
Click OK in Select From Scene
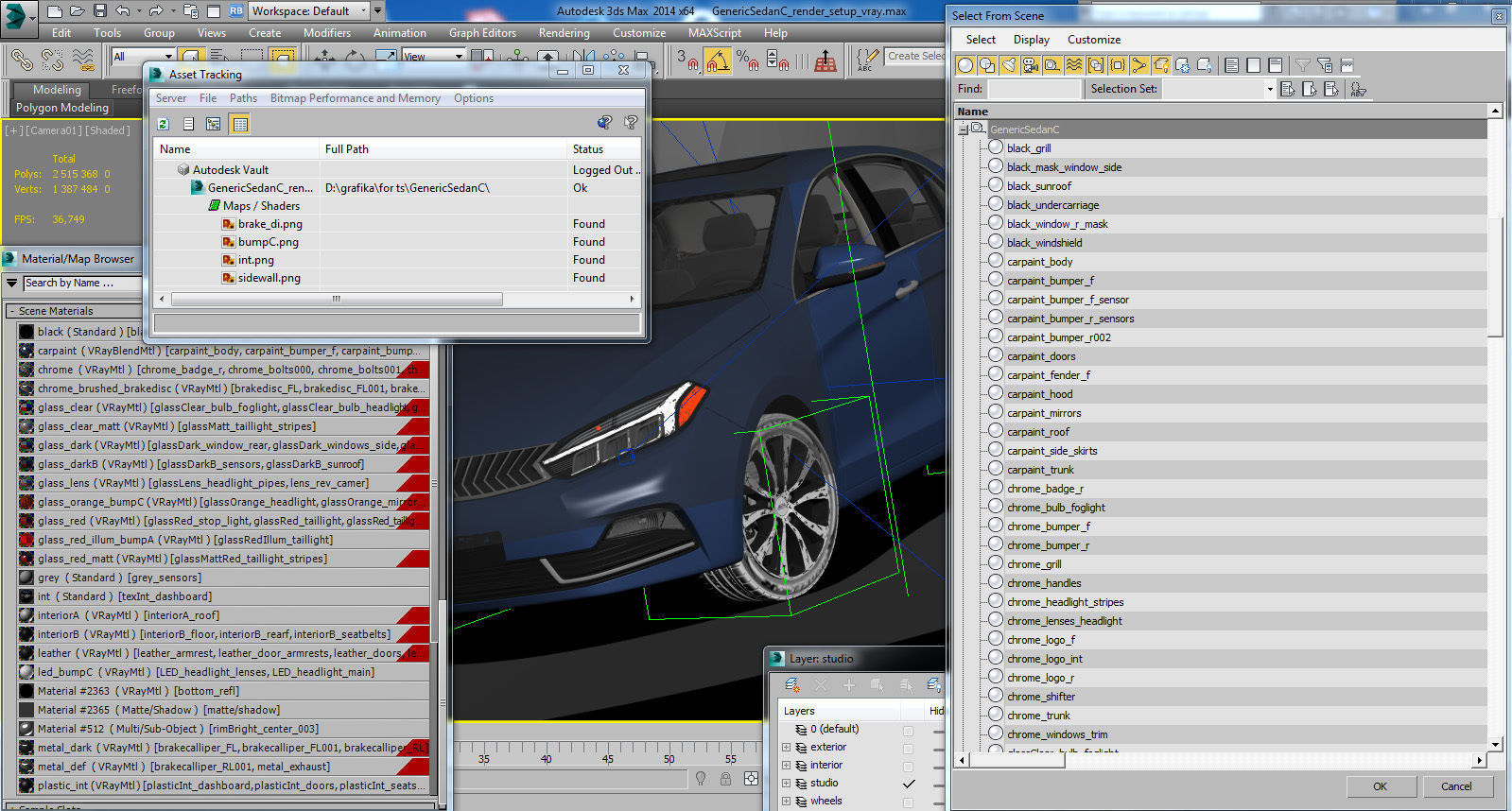(x=1380, y=786)
